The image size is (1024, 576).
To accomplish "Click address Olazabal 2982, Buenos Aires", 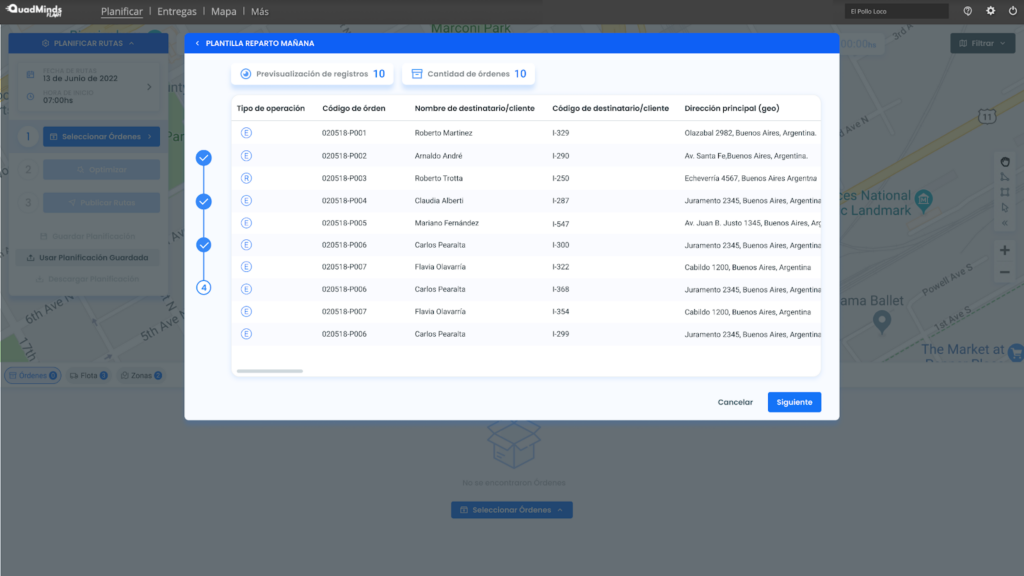I will coord(750,133).
